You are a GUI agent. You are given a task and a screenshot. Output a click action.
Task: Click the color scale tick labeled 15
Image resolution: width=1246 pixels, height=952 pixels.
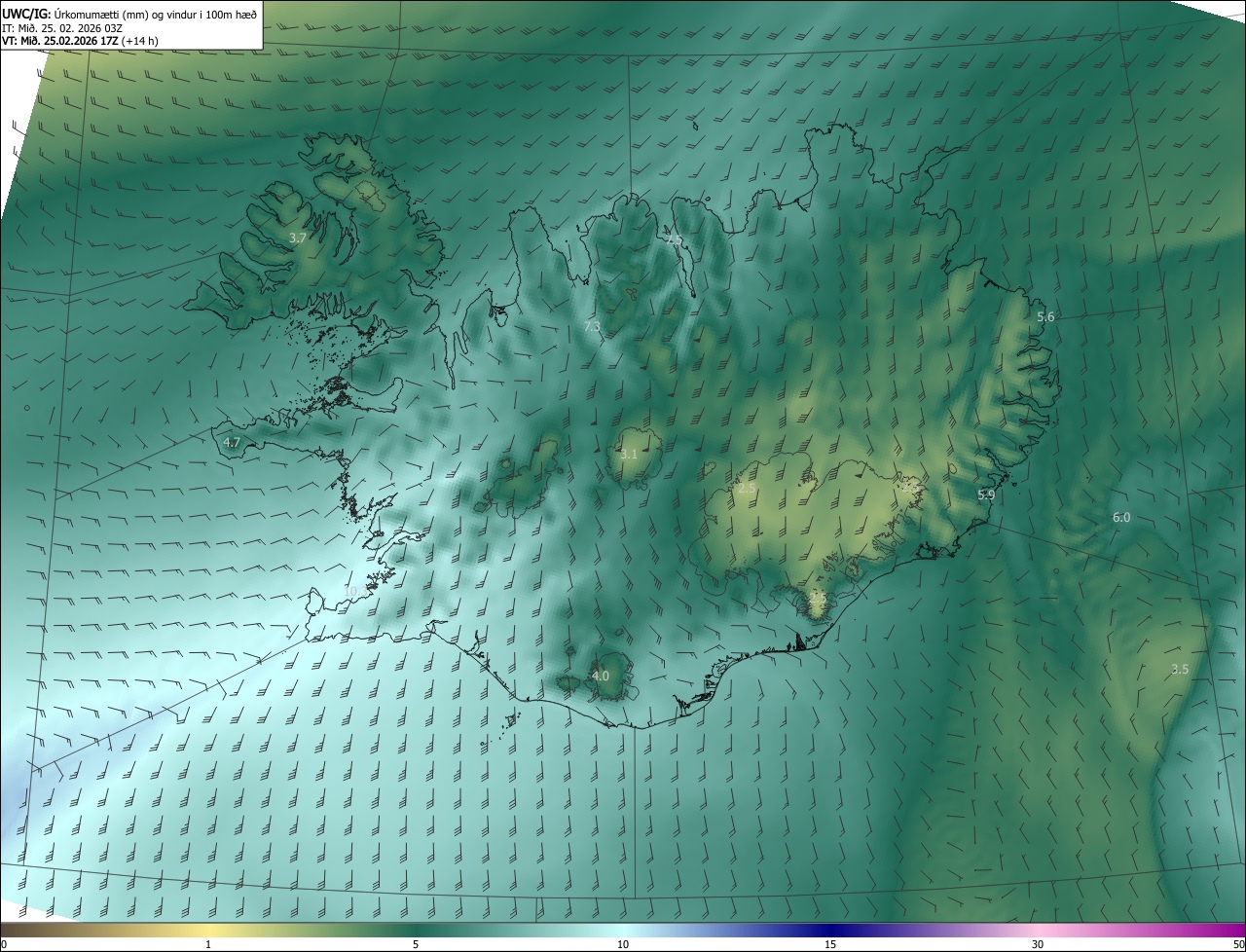(x=830, y=944)
